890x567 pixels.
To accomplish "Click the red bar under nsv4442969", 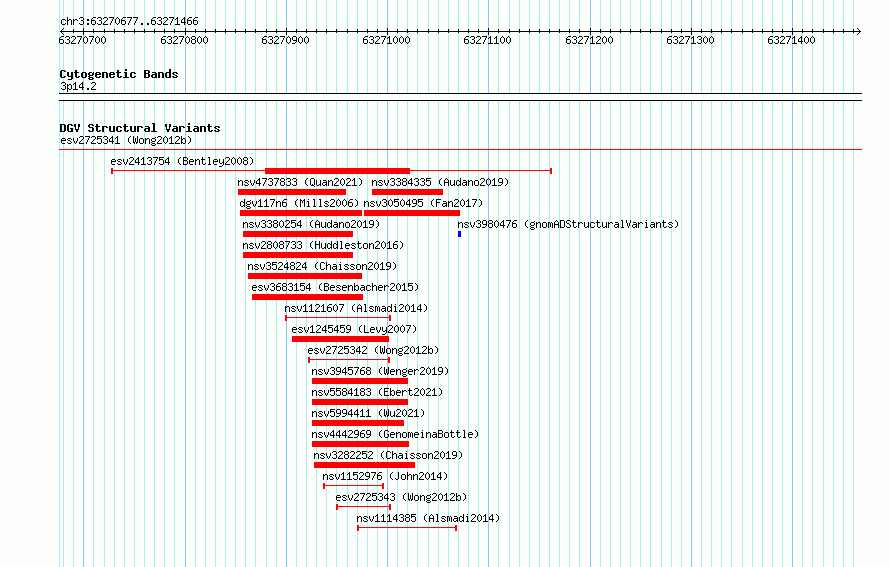I will 360,444.
